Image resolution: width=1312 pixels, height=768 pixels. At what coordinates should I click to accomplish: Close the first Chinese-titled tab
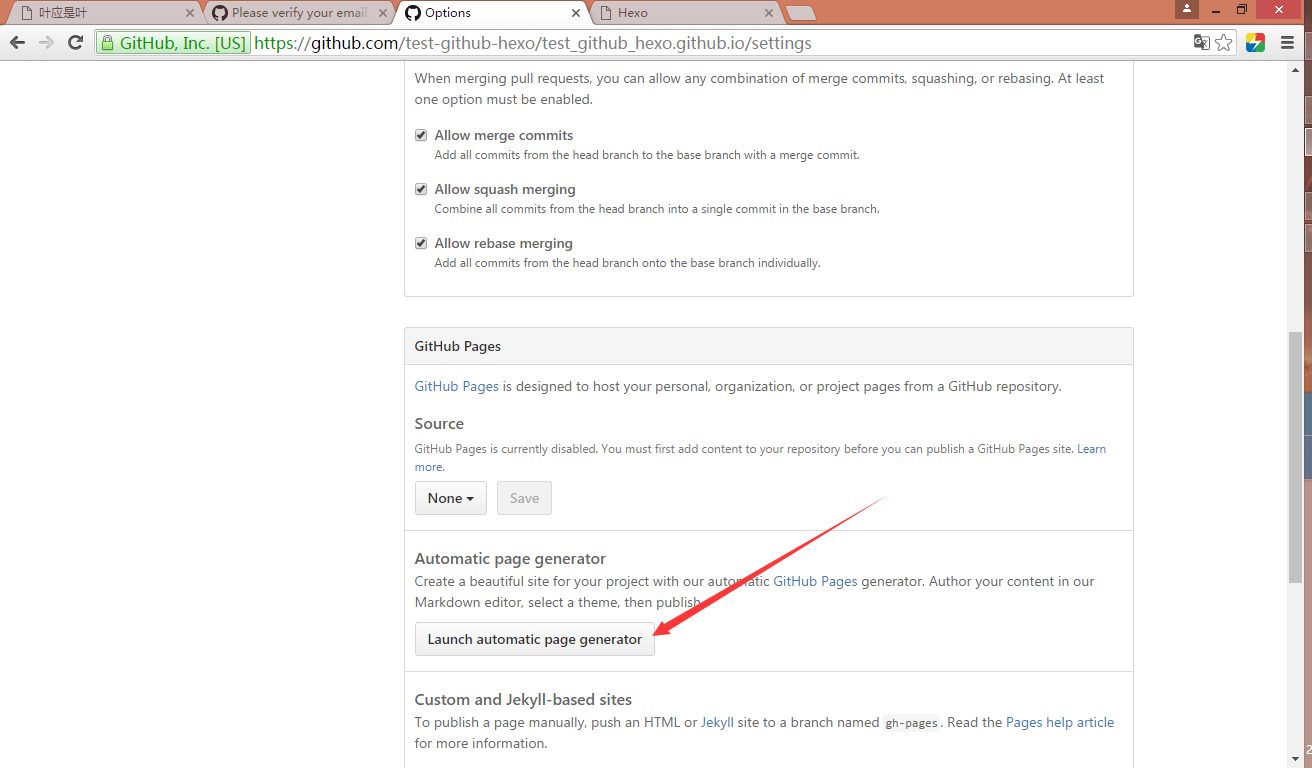click(190, 13)
